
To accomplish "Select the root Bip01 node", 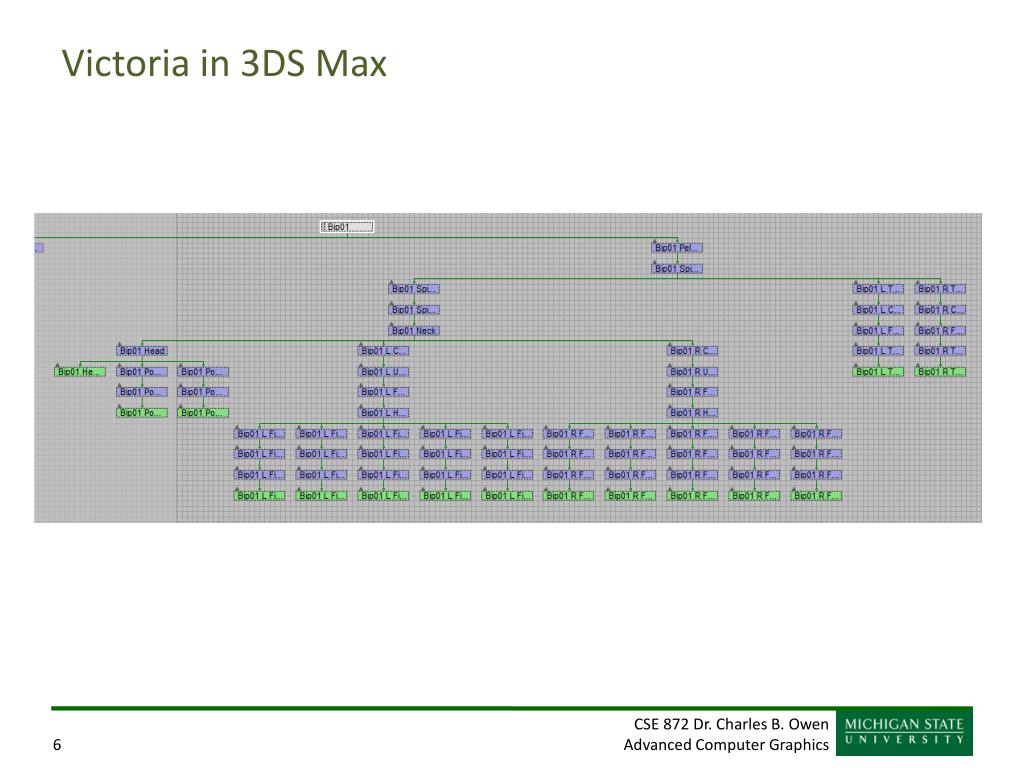I will [x=347, y=227].
